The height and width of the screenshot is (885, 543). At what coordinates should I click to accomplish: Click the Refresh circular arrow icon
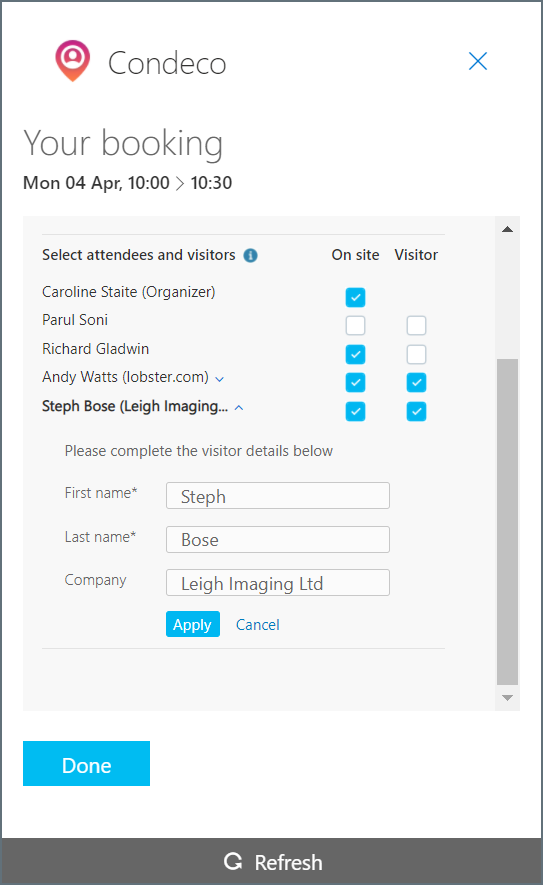[233, 861]
